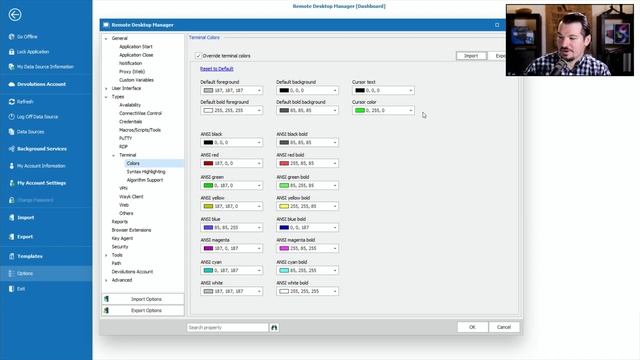This screenshot has height=360, width=640.
Task: Open ANSI black bold dropdown
Action: (335, 143)
